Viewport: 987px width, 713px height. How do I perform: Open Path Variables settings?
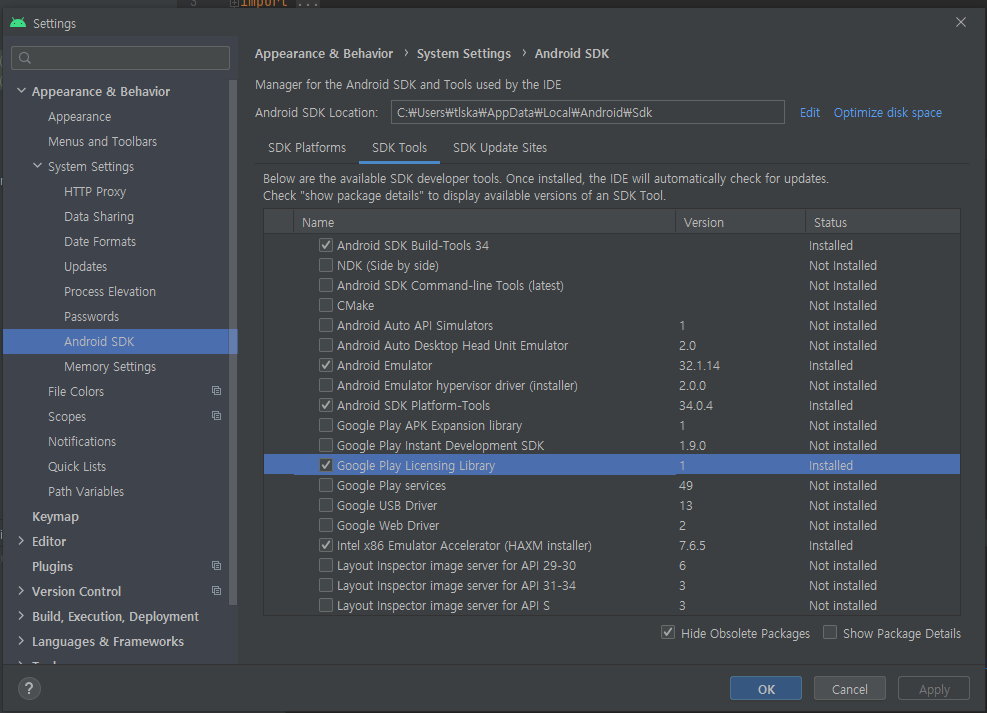(86, 491)
